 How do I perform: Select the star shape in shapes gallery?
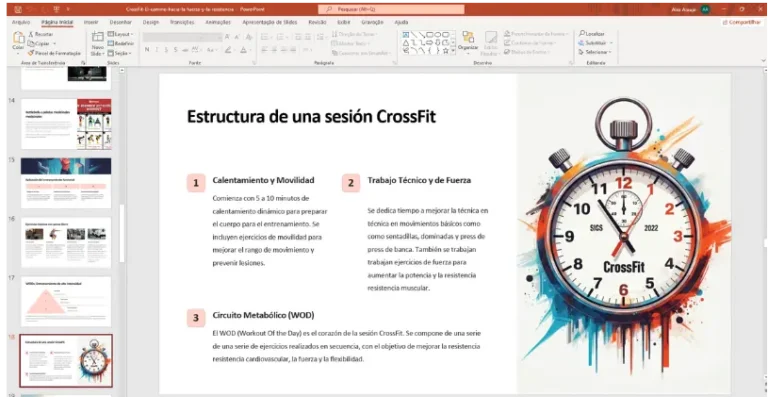pos(446,50)
